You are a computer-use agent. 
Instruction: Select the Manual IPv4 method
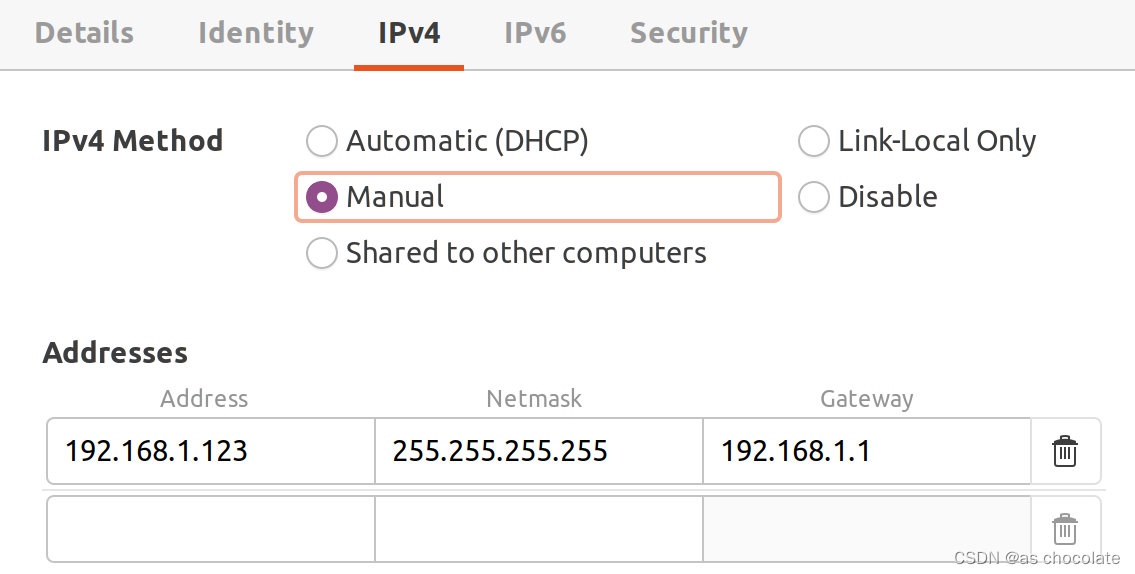tap(321, 197)
